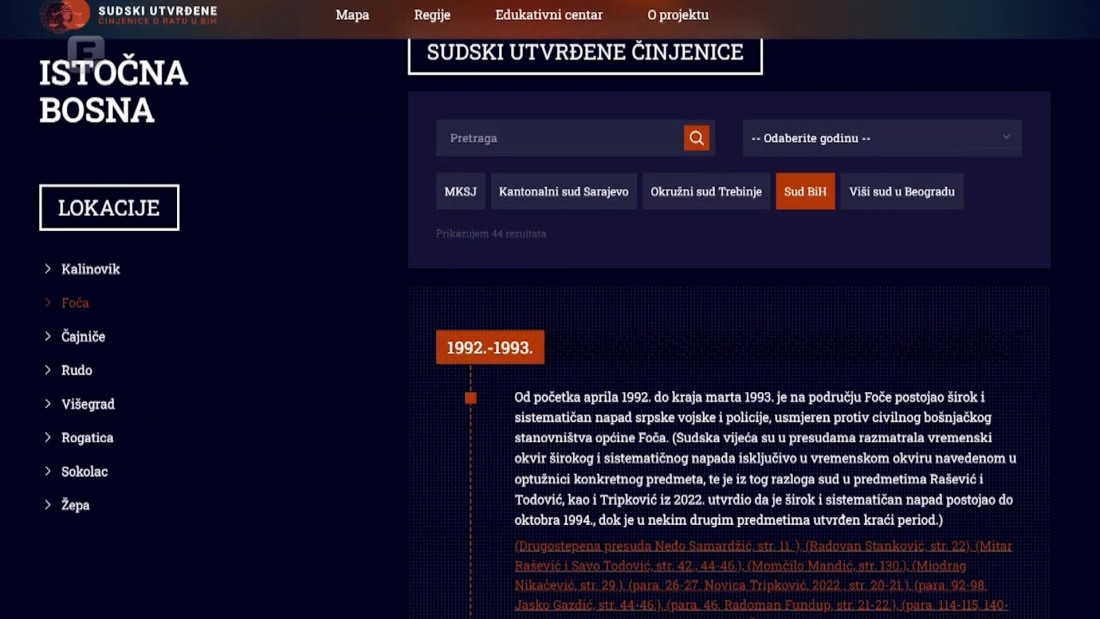Expand the Foča chevron arrow
The image size is (1100, 619).
48,302
